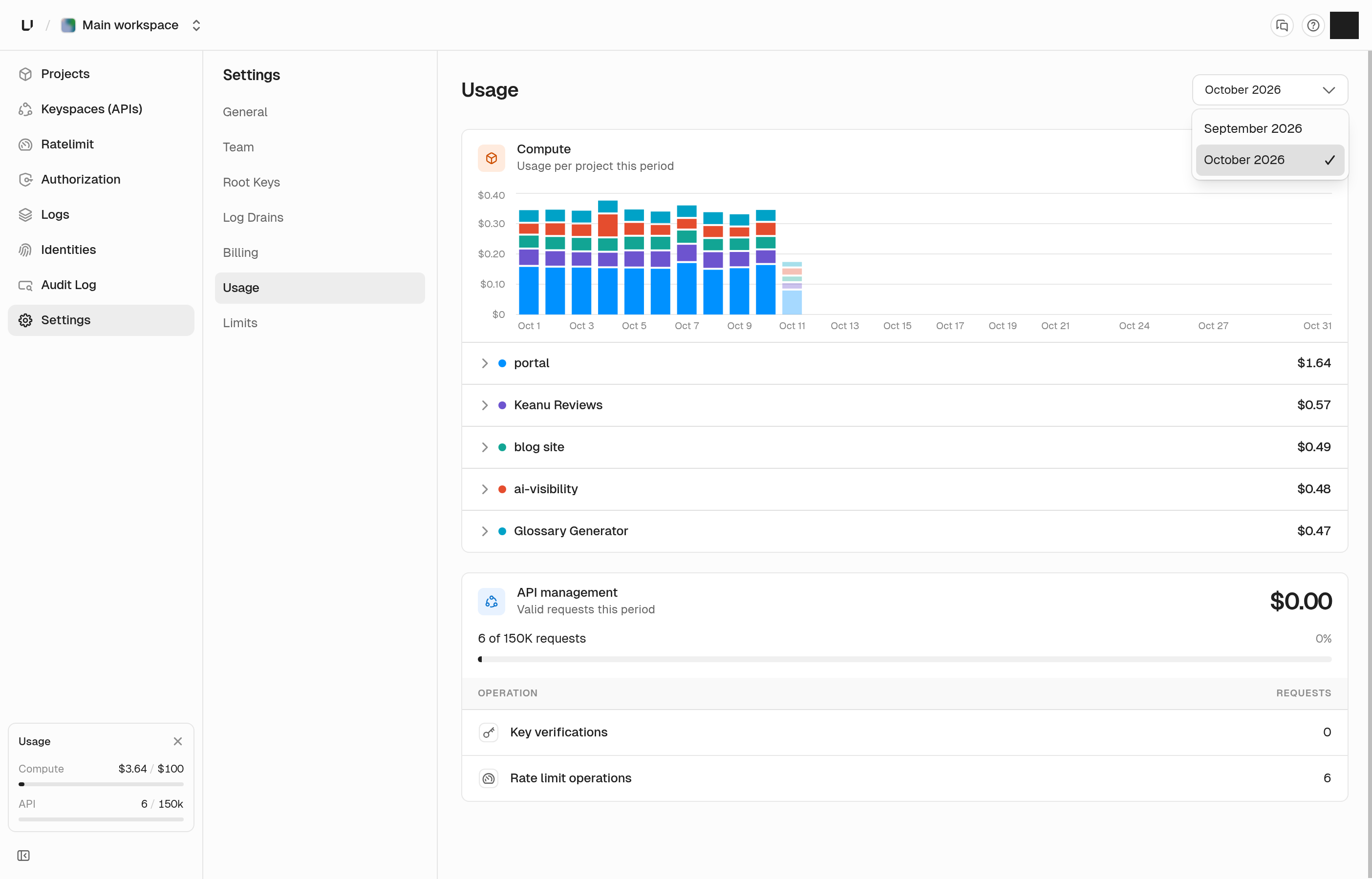
Task: Click the Key verifications key icon
Action: [488, 732]
